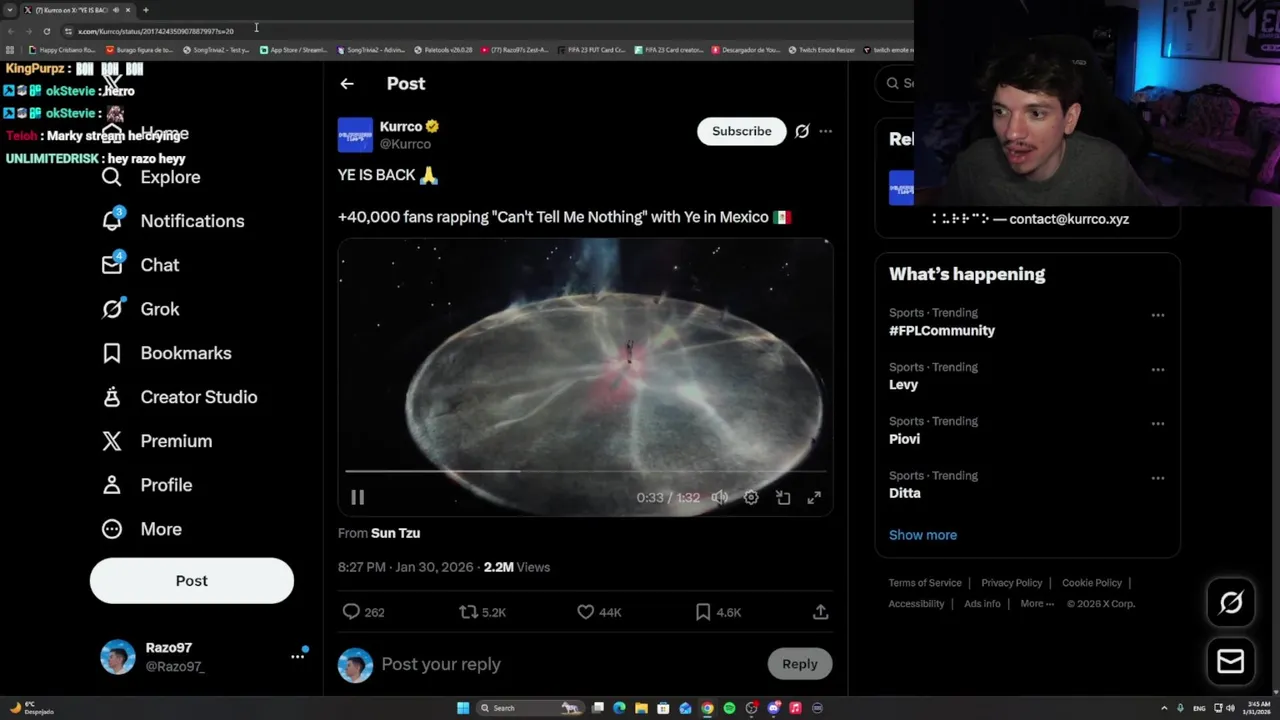
Task: Open Chat in the sidebar
Action: coord(140,265)
